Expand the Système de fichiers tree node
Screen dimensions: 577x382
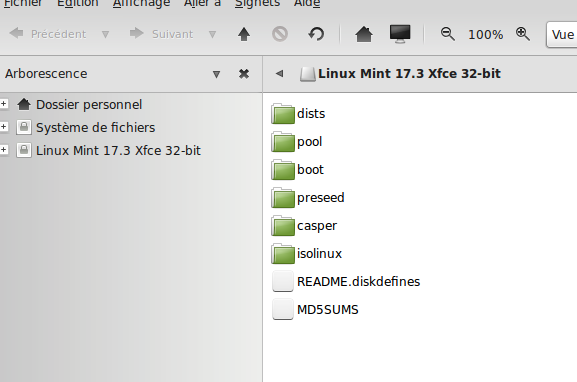tap(4, 127)
